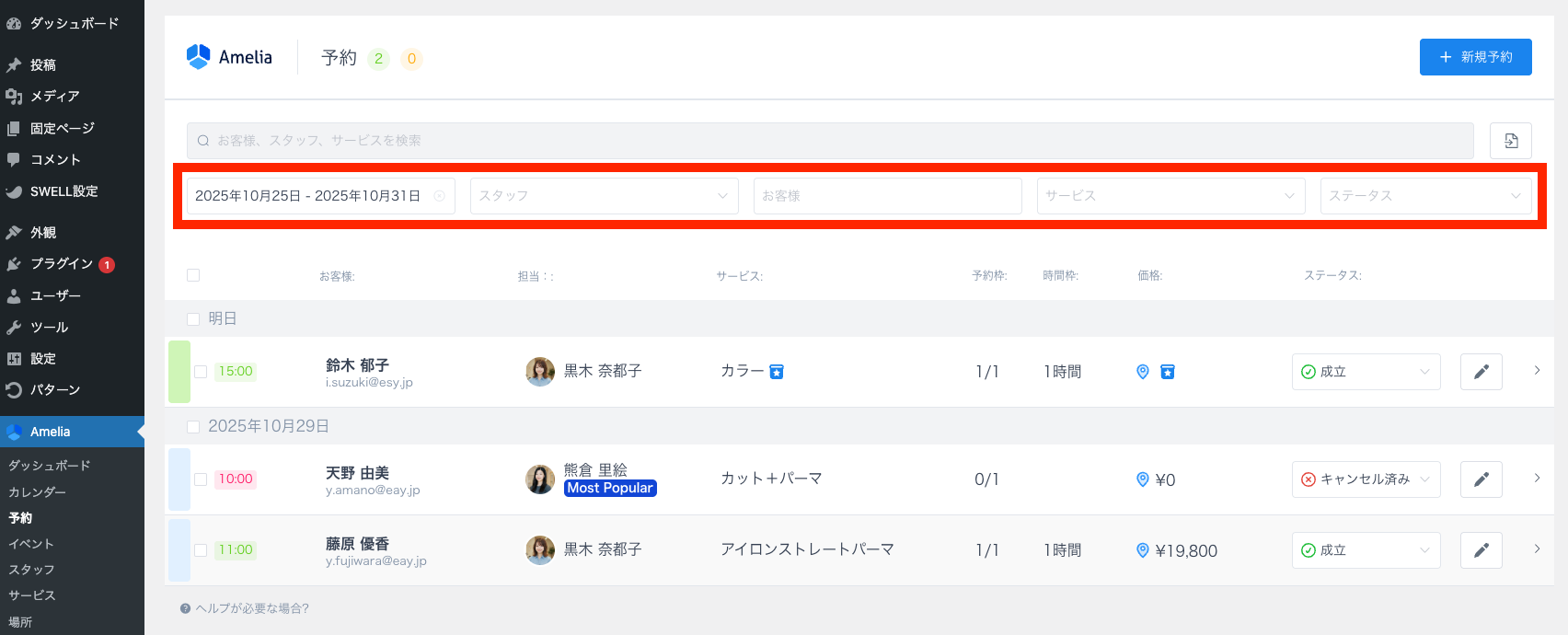Open the ステータス filter dropdown

coord(1424,196)
